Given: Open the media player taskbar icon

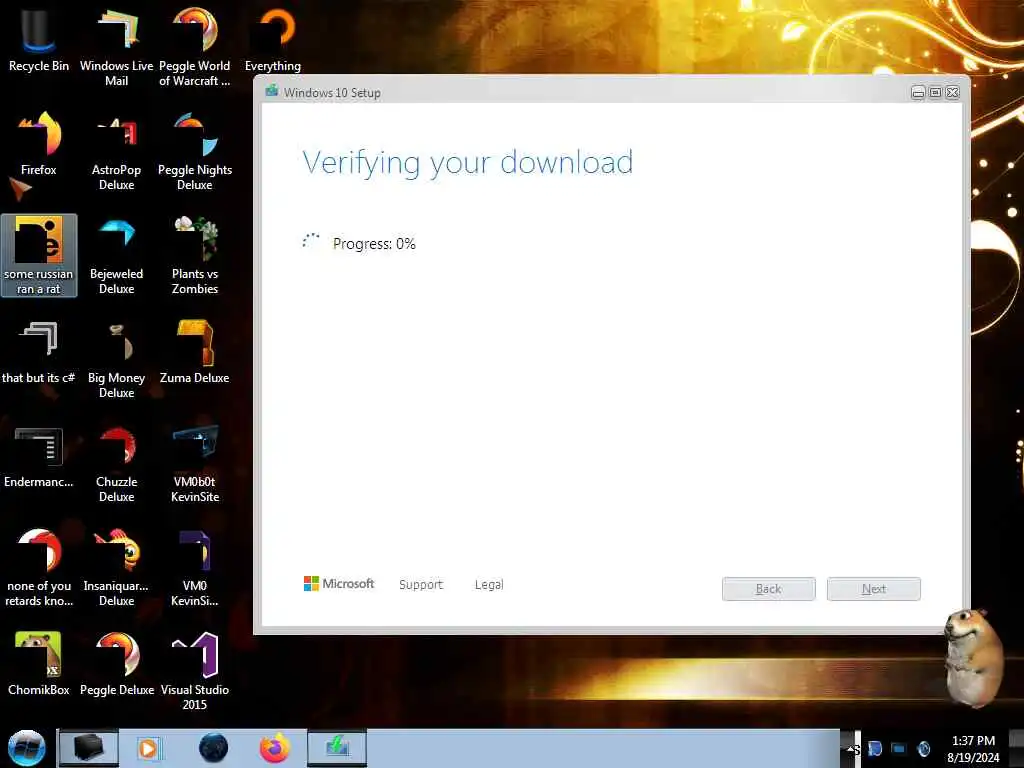Looking at the screenshot, I should pos(148,748).
